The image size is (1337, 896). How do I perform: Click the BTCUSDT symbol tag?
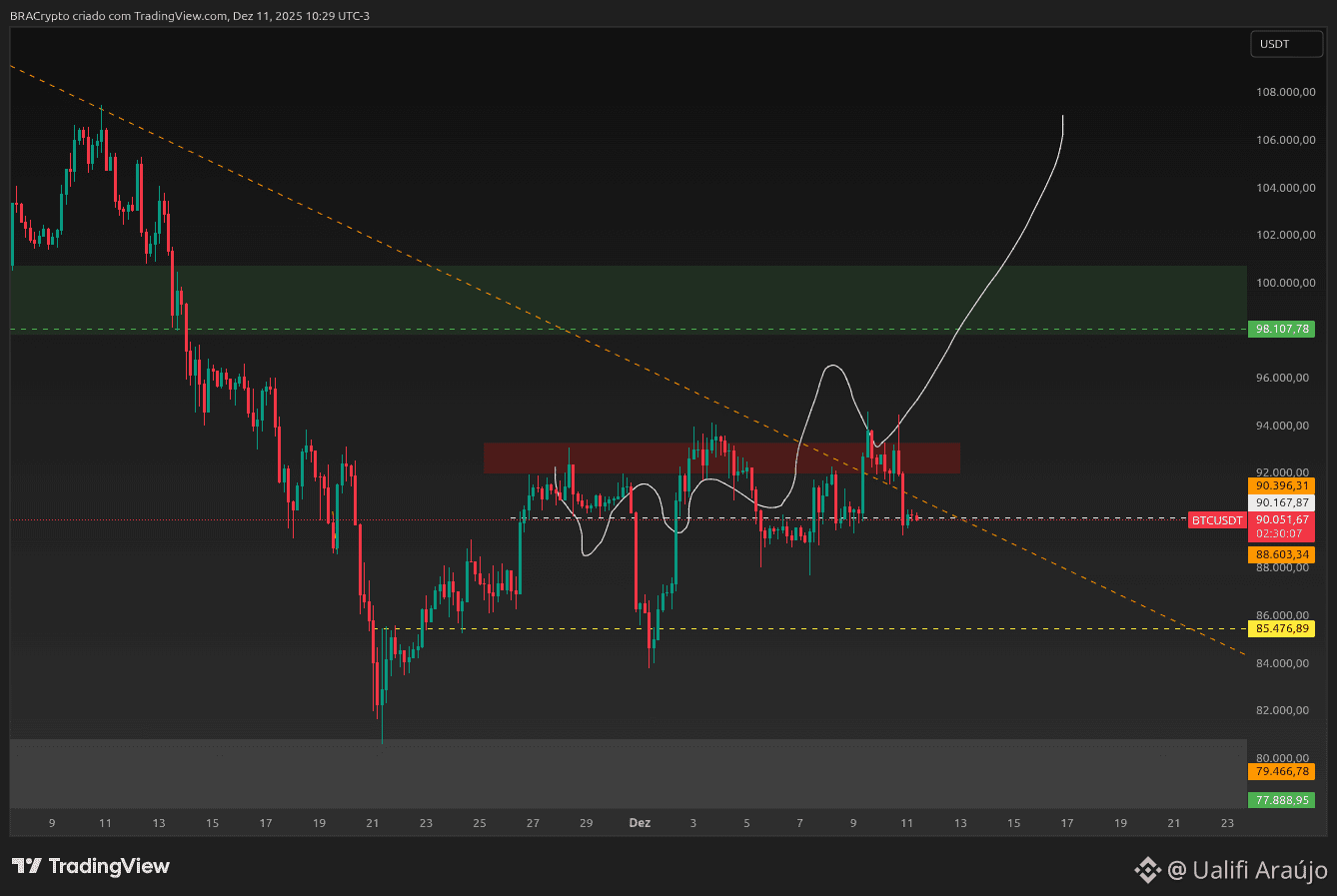(1217, 520)
